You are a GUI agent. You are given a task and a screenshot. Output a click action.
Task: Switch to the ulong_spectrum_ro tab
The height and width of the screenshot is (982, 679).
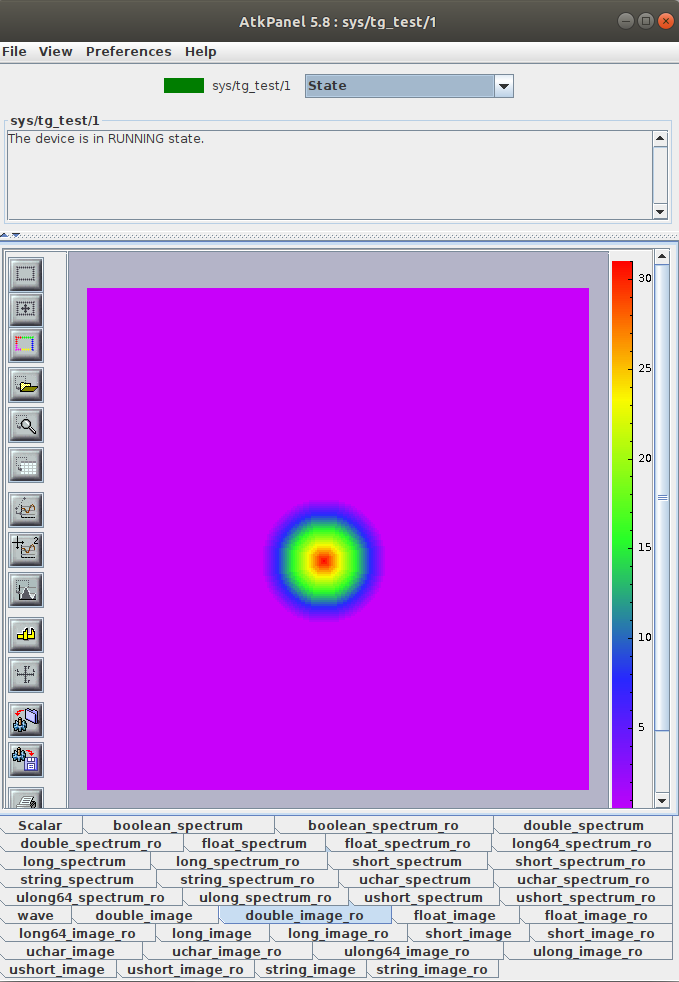pos(265,897)
